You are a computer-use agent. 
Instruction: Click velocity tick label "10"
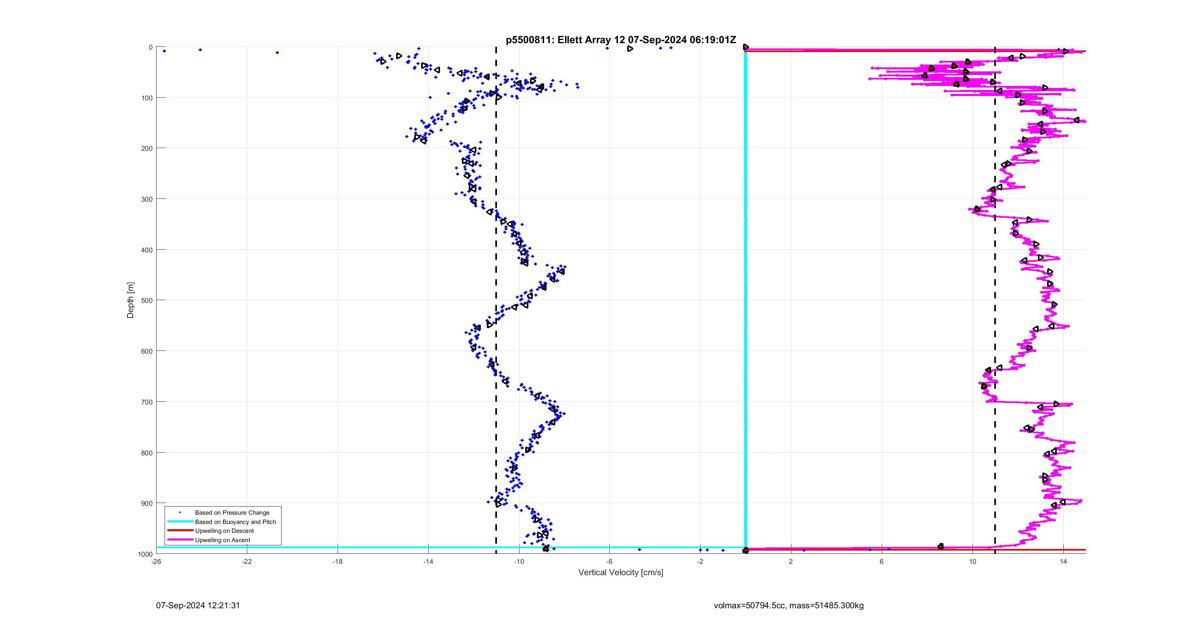[x=972, y=562]
